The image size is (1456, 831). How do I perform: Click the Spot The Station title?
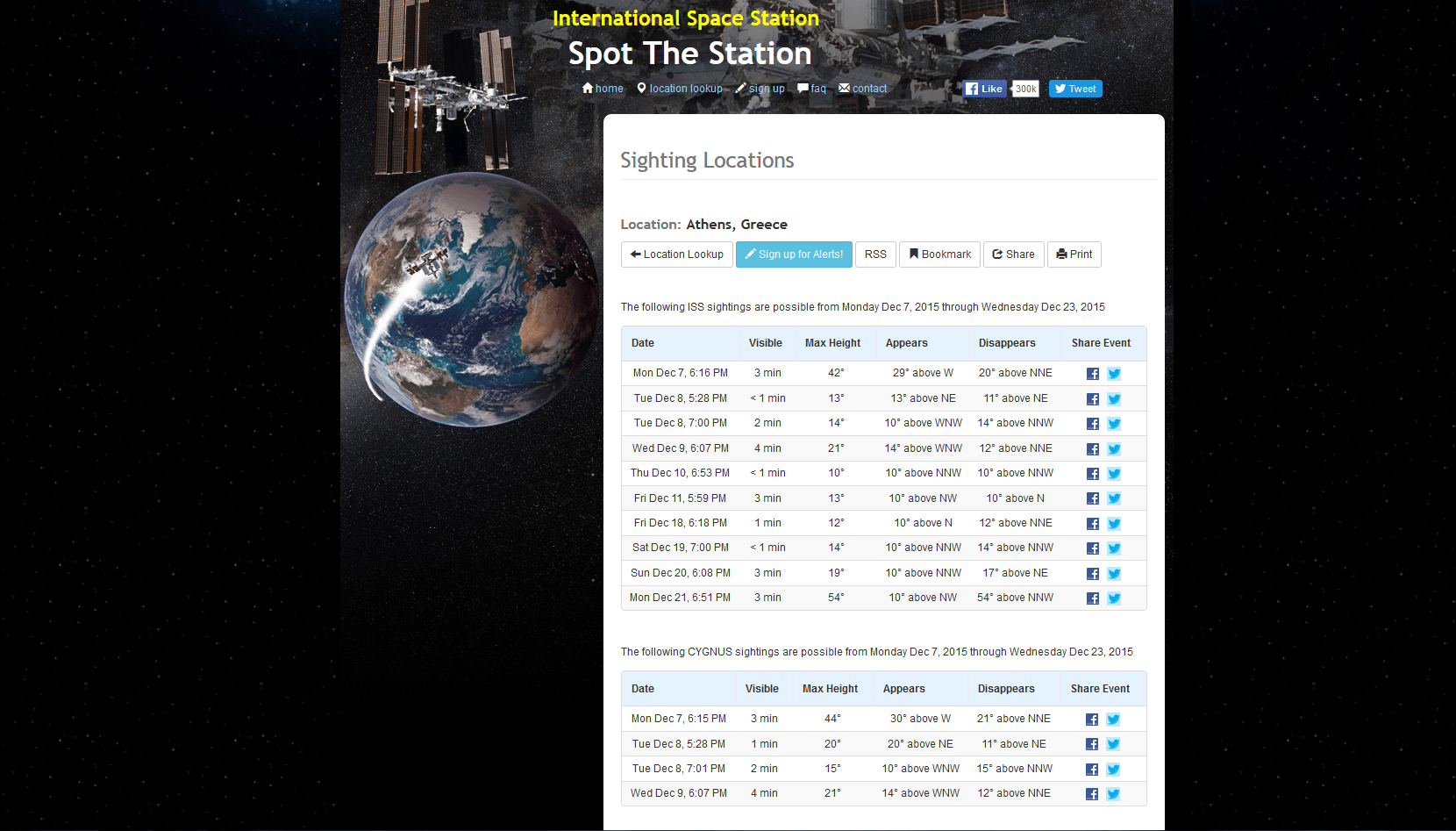click(689, 54)
